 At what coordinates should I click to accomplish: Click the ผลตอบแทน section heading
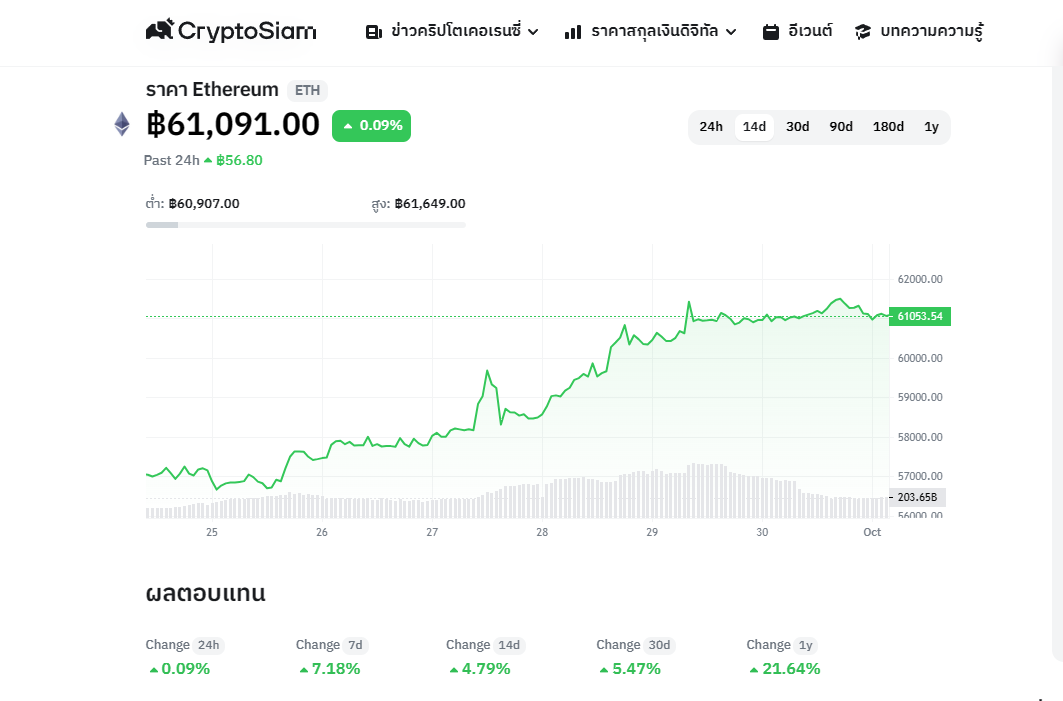(205, 593)
